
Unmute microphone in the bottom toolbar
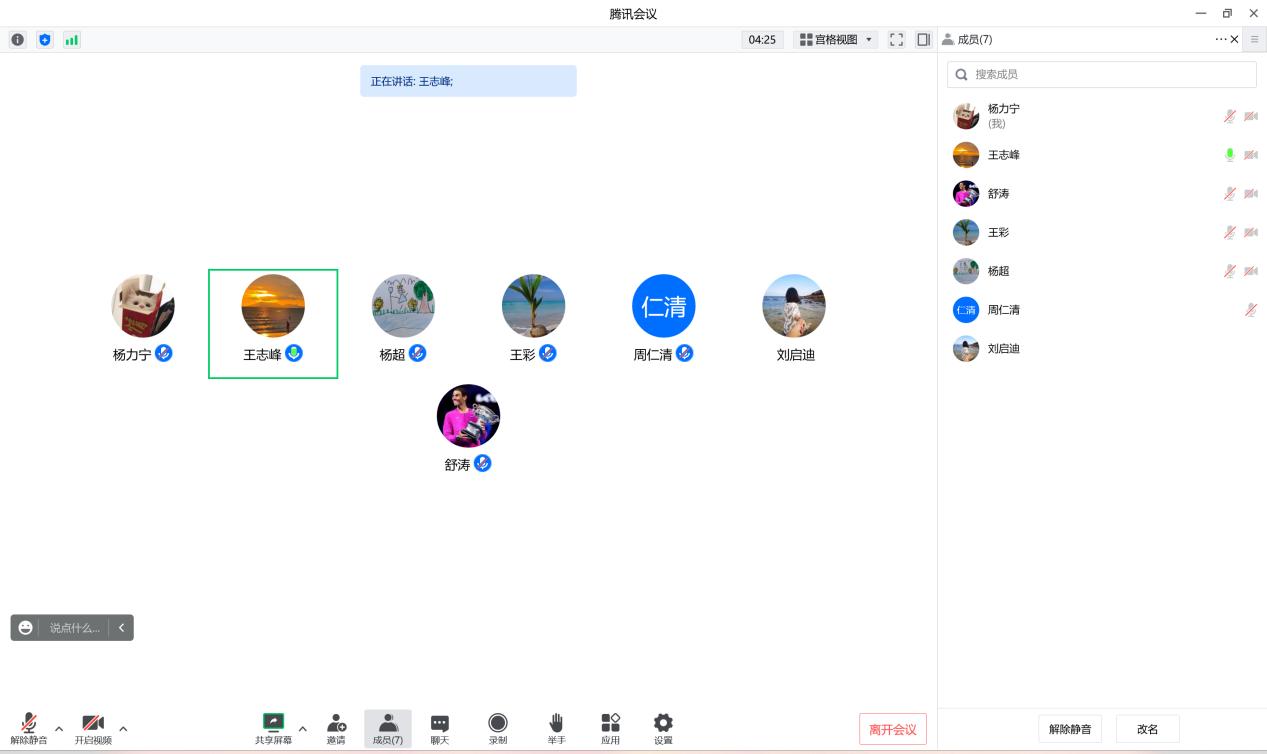tap(29, 723)
